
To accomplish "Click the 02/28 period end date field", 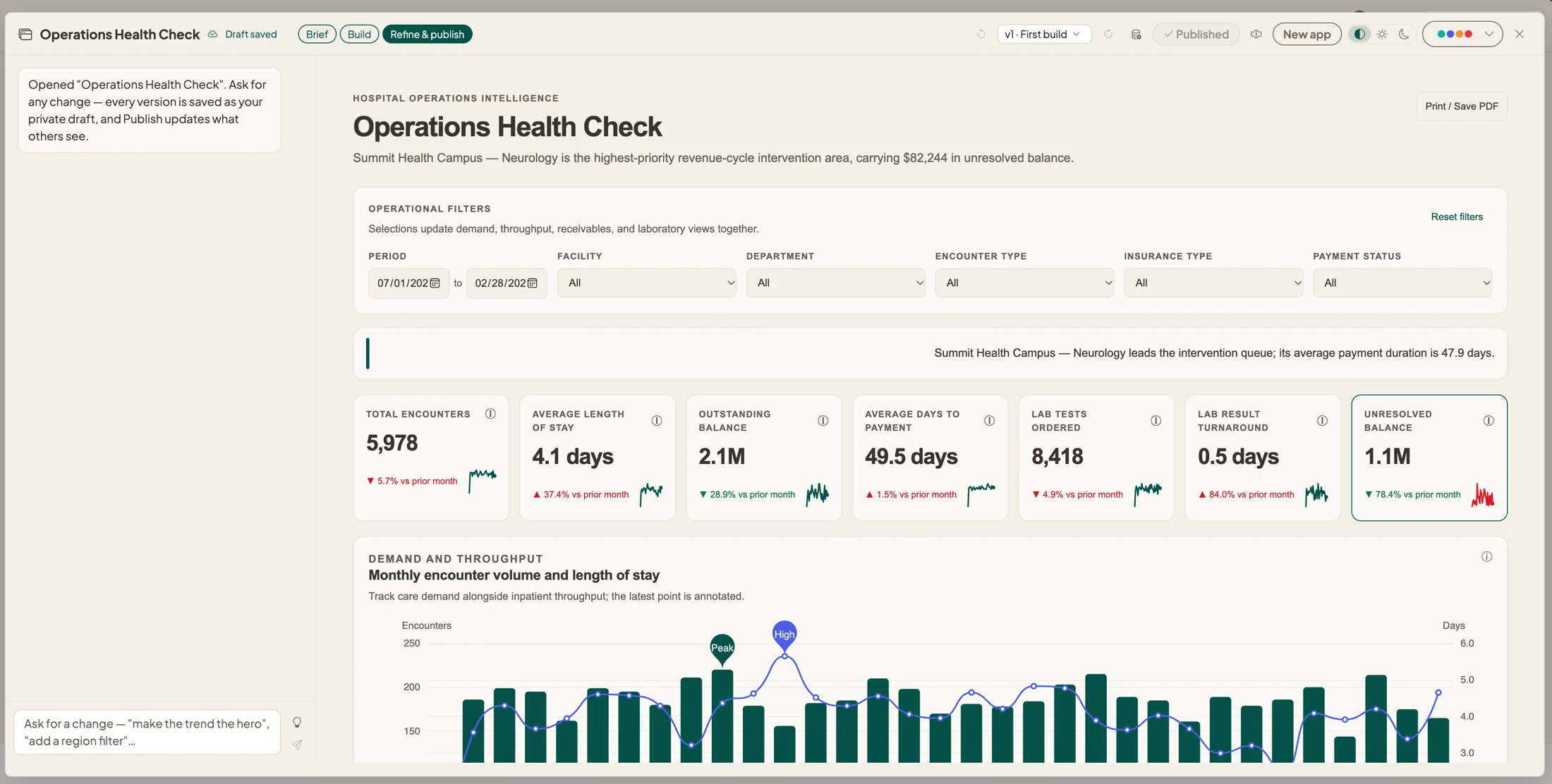I will [507, 283].
